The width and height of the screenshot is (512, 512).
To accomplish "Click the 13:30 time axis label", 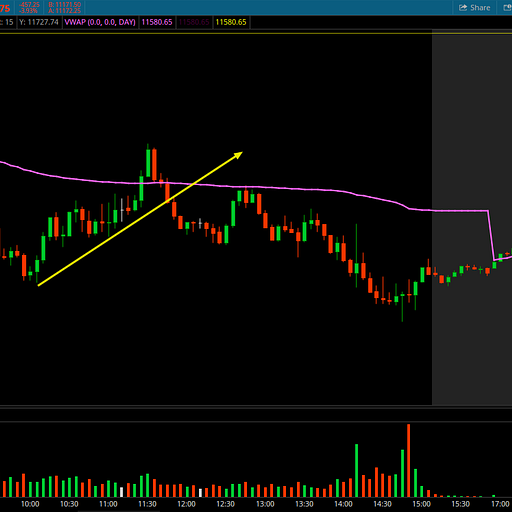I will (x=304, y=504).
